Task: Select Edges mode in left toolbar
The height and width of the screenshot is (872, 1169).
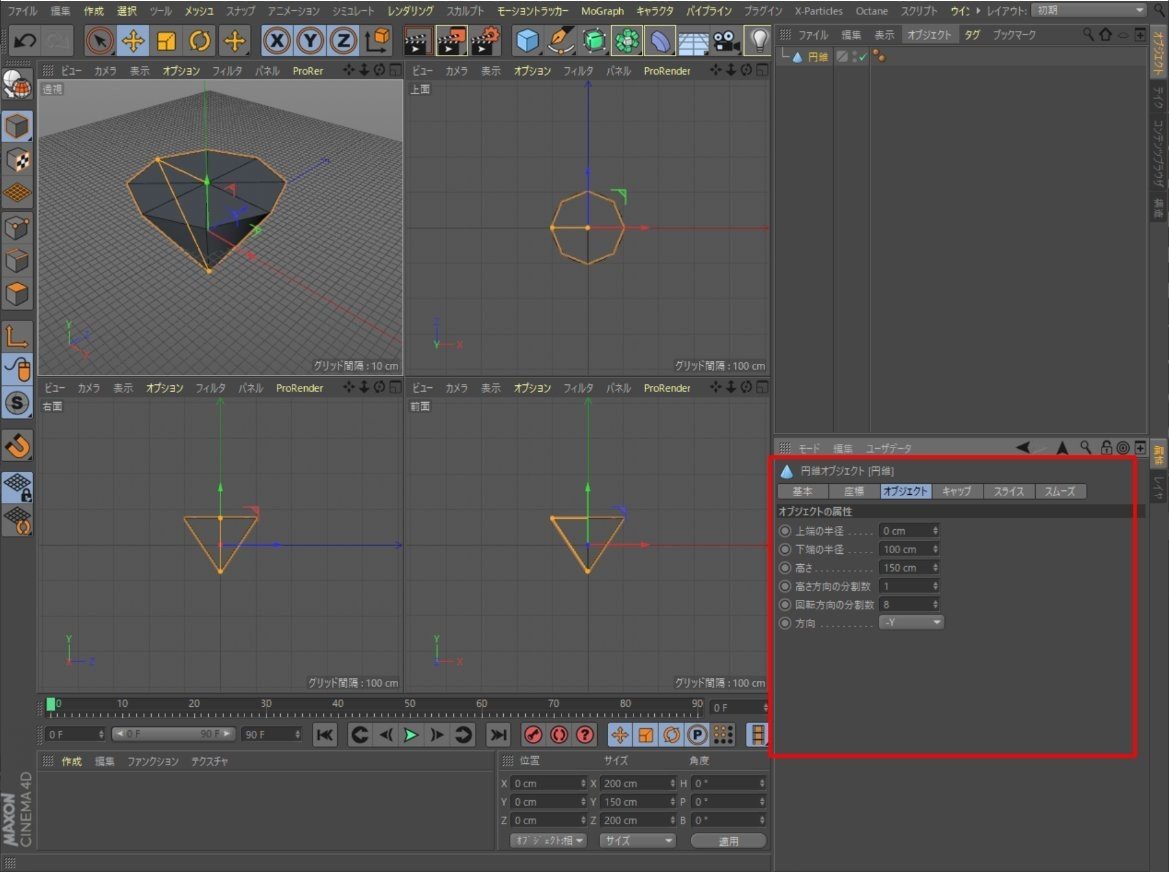Action: [x=16, y=260]
